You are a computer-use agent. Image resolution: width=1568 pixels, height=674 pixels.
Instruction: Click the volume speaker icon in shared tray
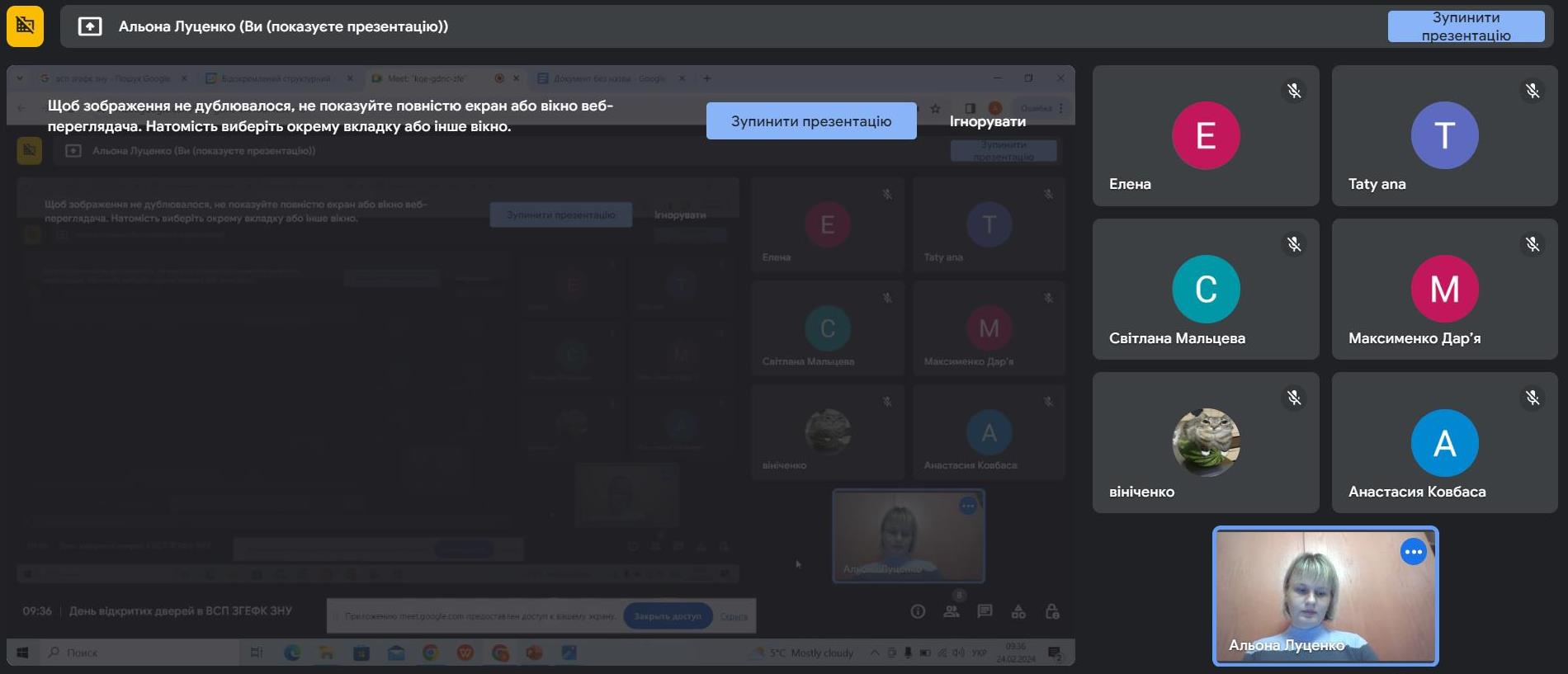point(958,653)
